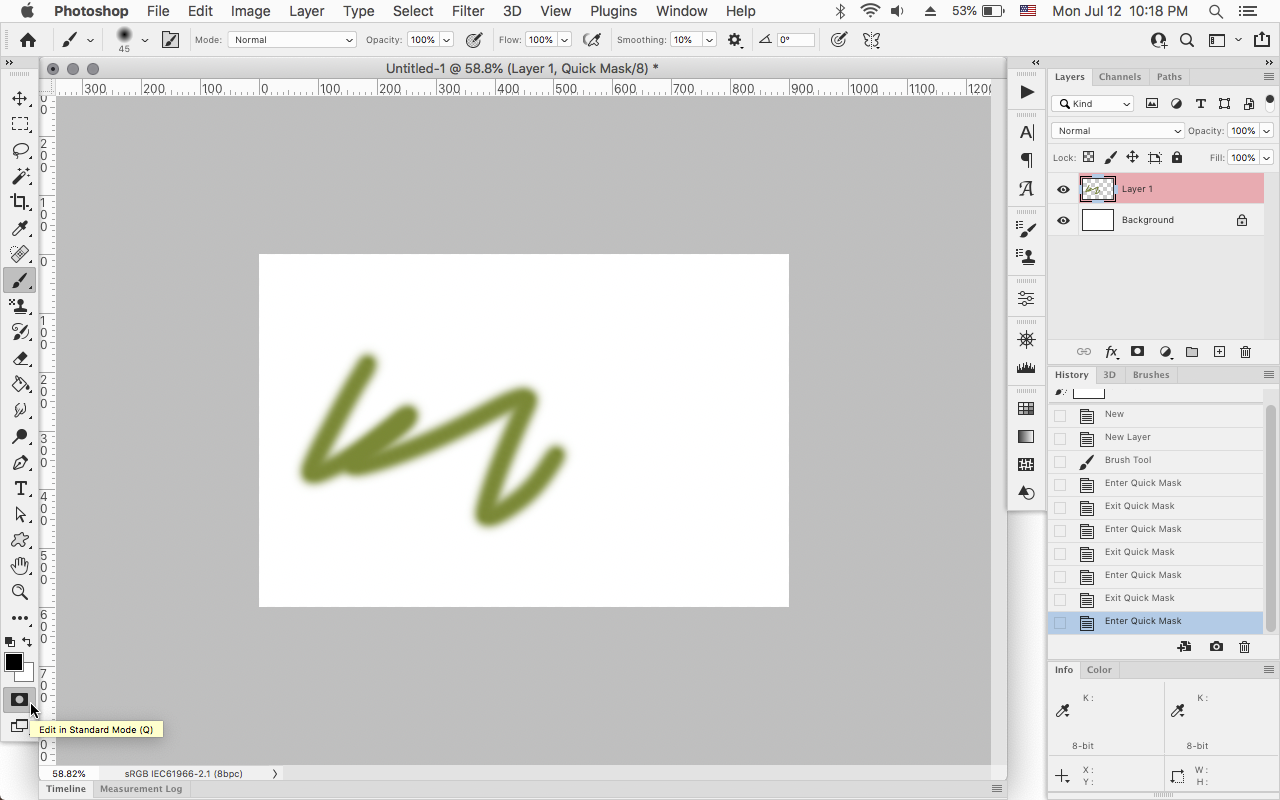Add a layer style with the fx button

1111,351
